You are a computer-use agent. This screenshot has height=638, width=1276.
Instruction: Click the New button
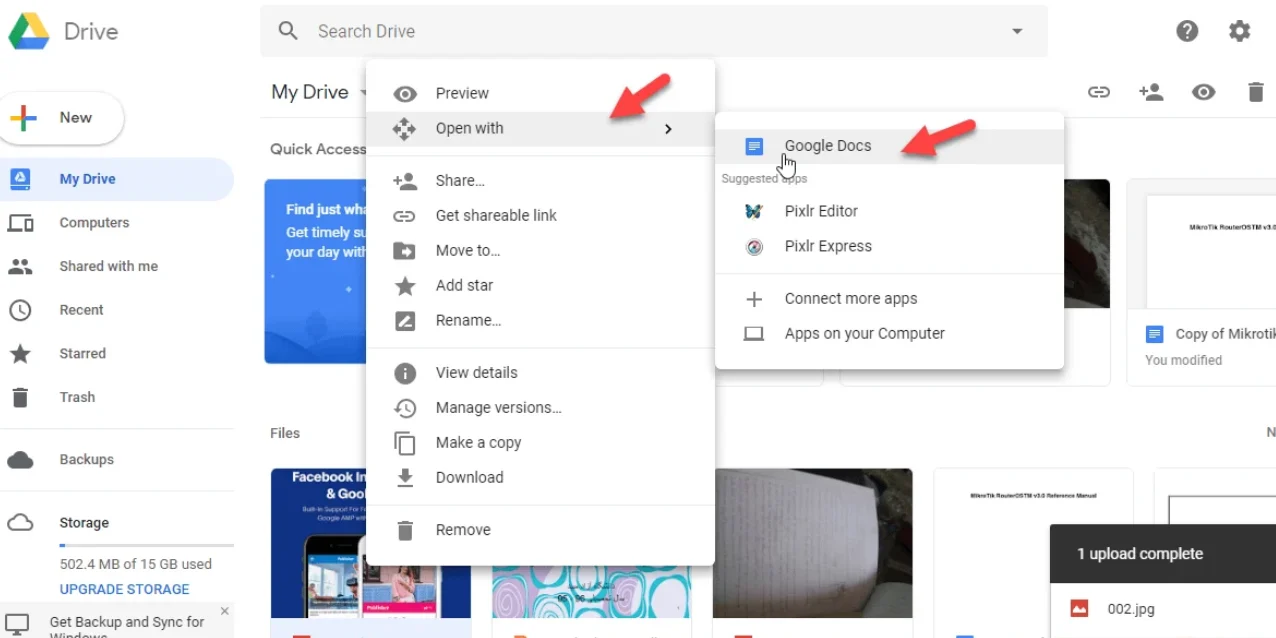62,117
